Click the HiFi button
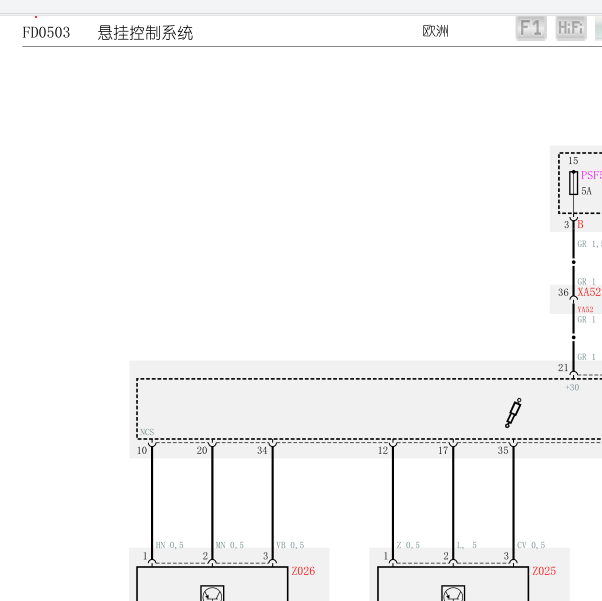This screenshot has height=601, width=602. coord(571,28)
